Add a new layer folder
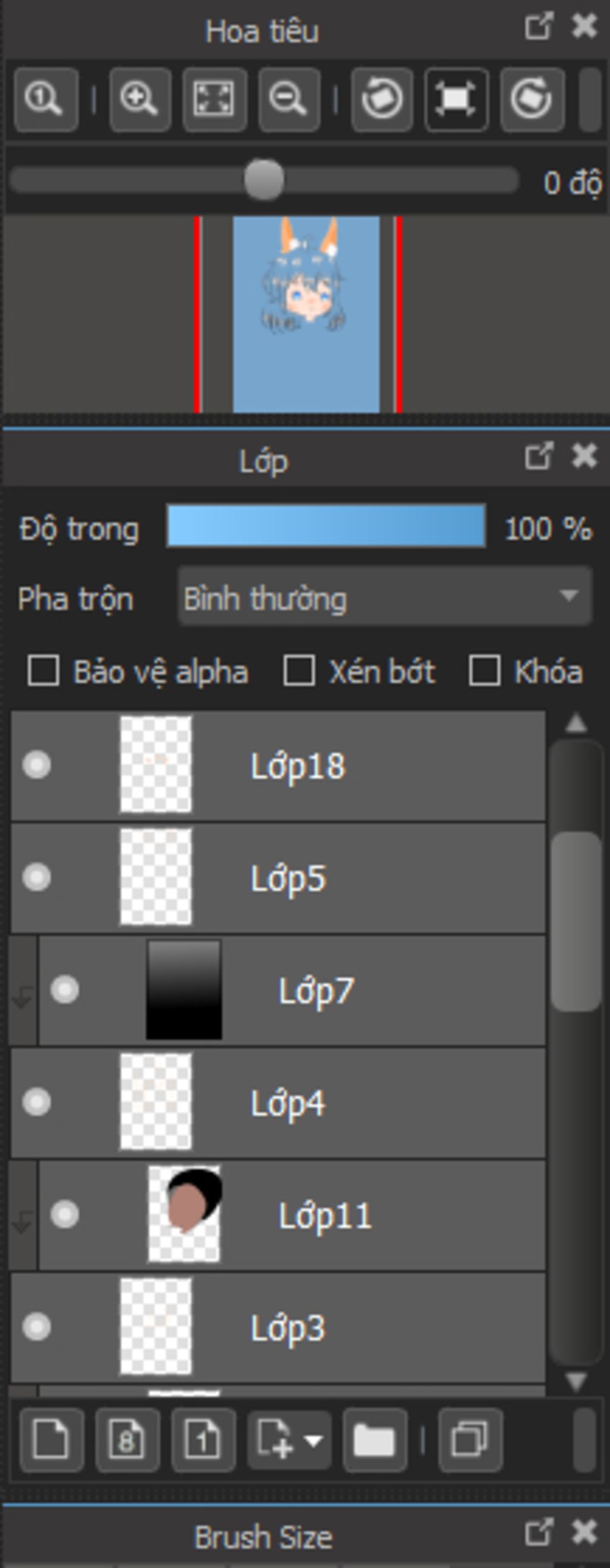 374,1441
